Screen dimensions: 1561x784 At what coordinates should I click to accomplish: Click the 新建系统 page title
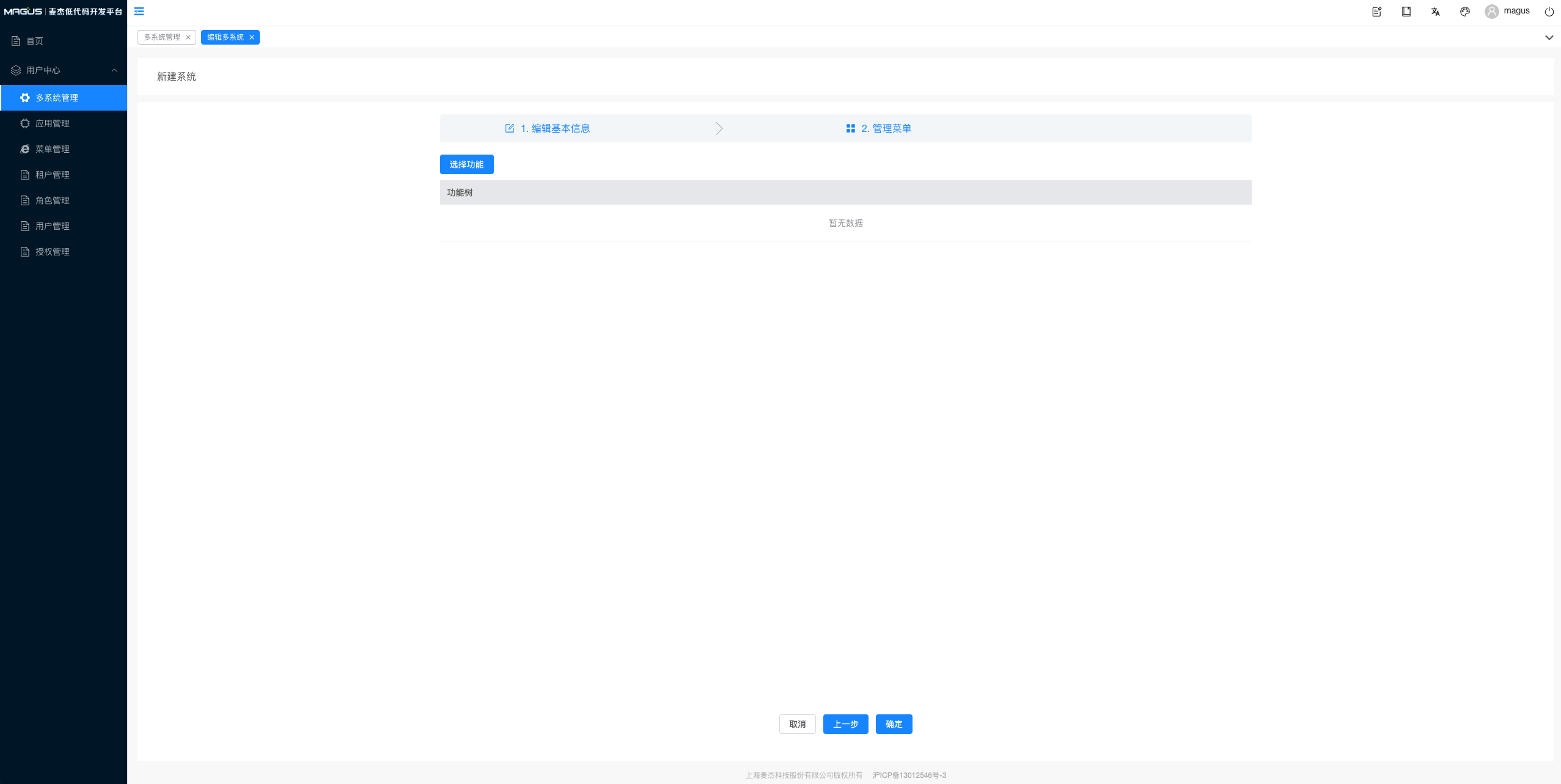pos(176,76)
